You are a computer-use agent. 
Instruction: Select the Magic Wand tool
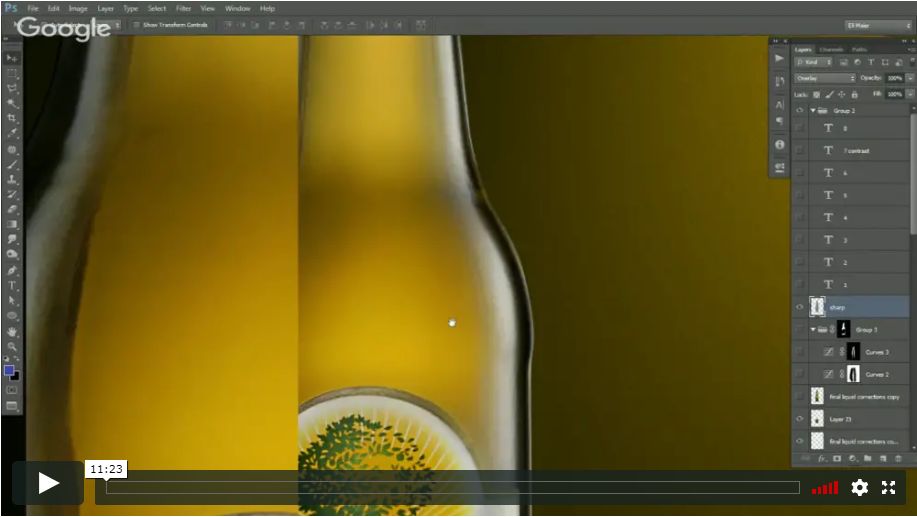(x=12, y=104)
